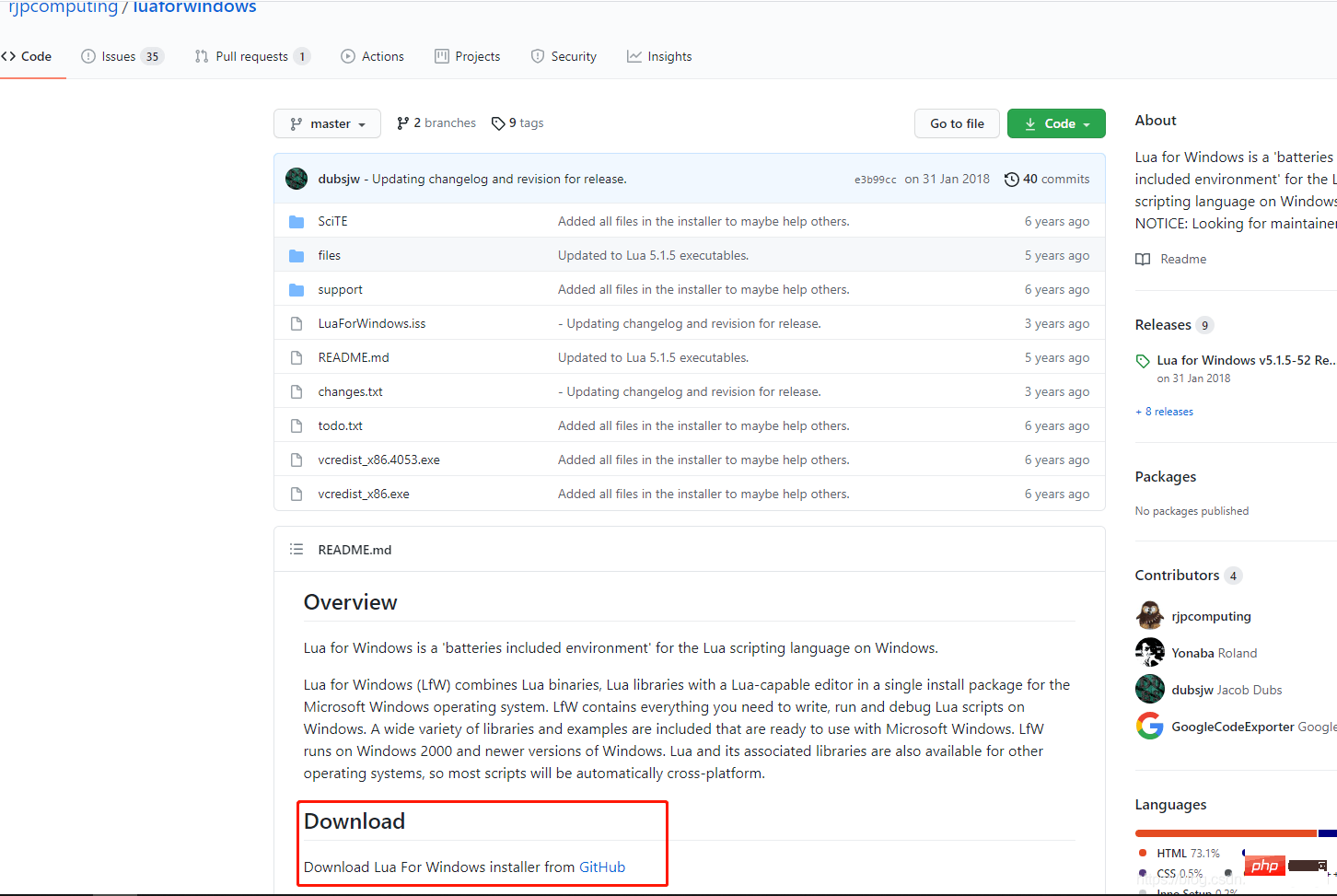
Task: Switch to the Issues tab
Action: click(x=121, y=56)
